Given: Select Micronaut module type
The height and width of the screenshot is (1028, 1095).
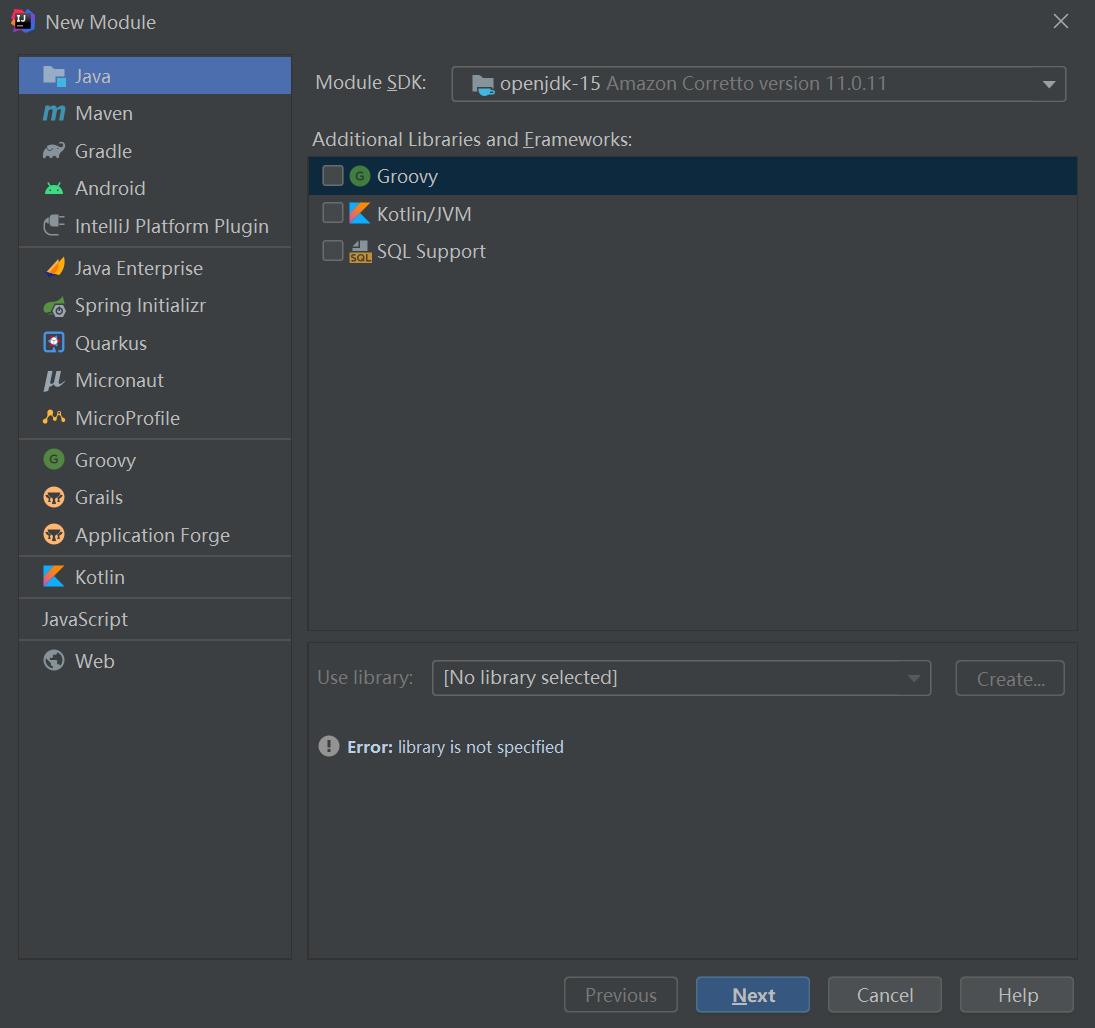Looking at the screenshot, I should pyautogui.click(x=155, y=381).
